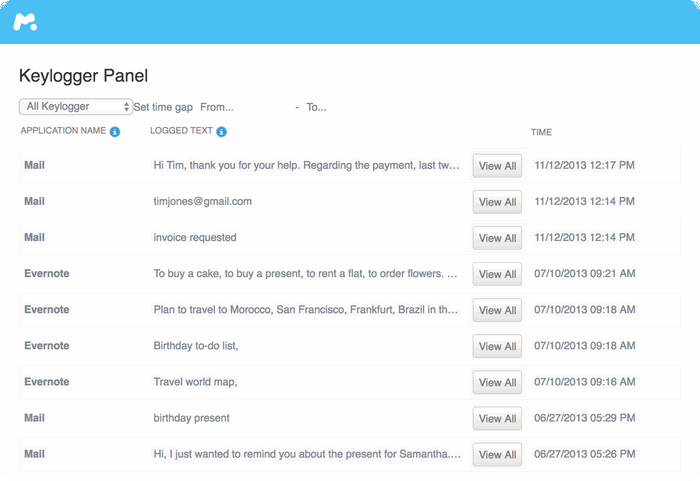
Task: Select the Evernote row at 09:16 AM
Action: [350, 382]
